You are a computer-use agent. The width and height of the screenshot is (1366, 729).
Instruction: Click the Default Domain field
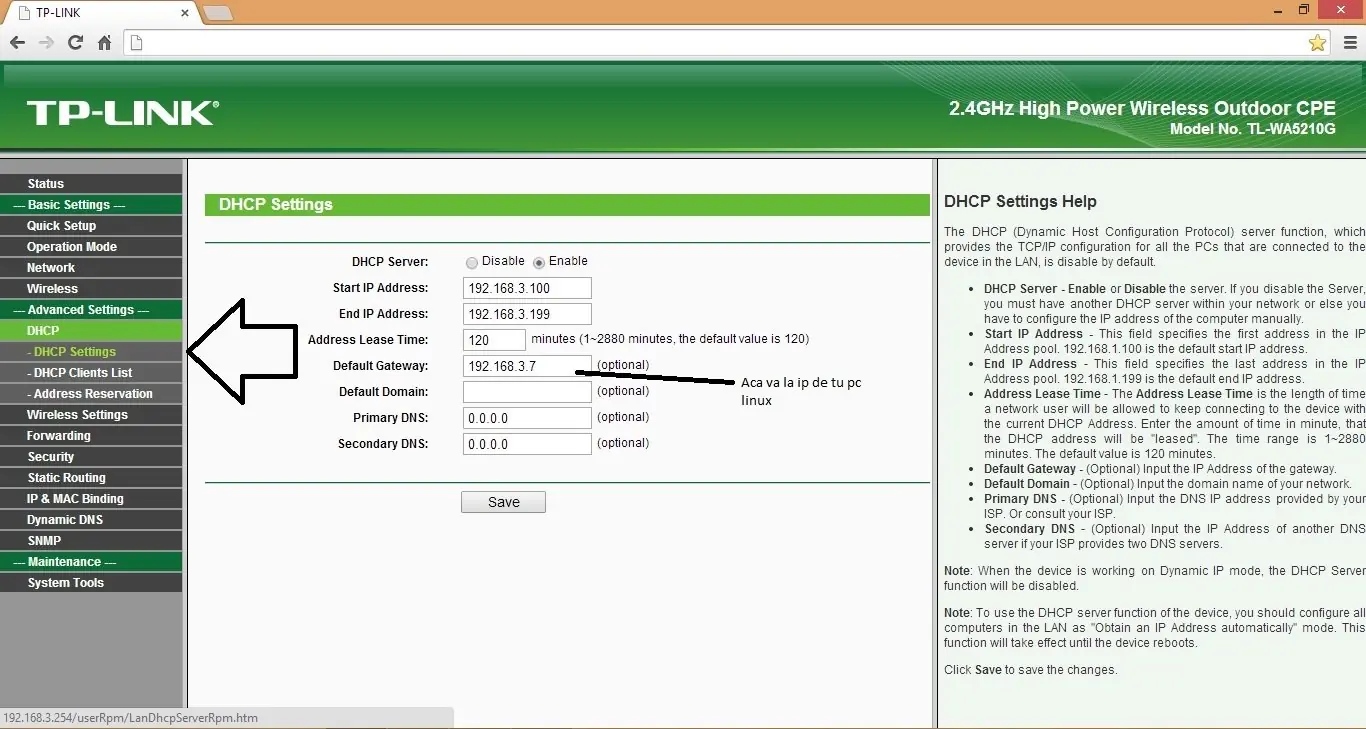[527, 392]
